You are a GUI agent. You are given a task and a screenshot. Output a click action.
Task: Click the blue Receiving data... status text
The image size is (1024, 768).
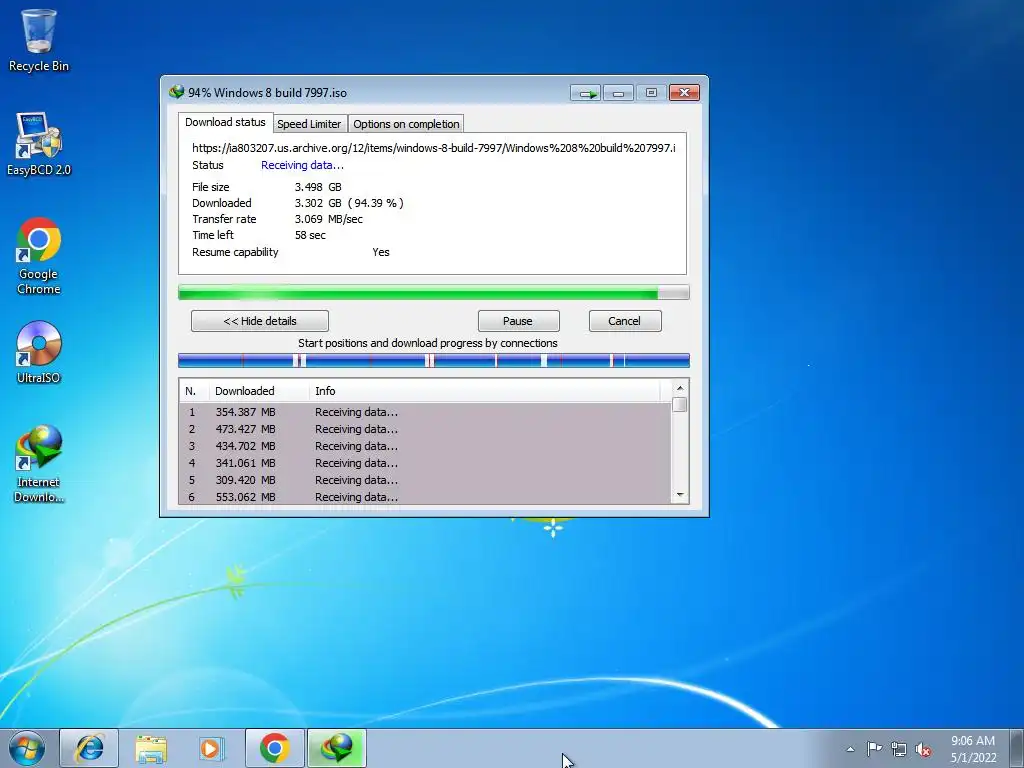coord(302,165)
